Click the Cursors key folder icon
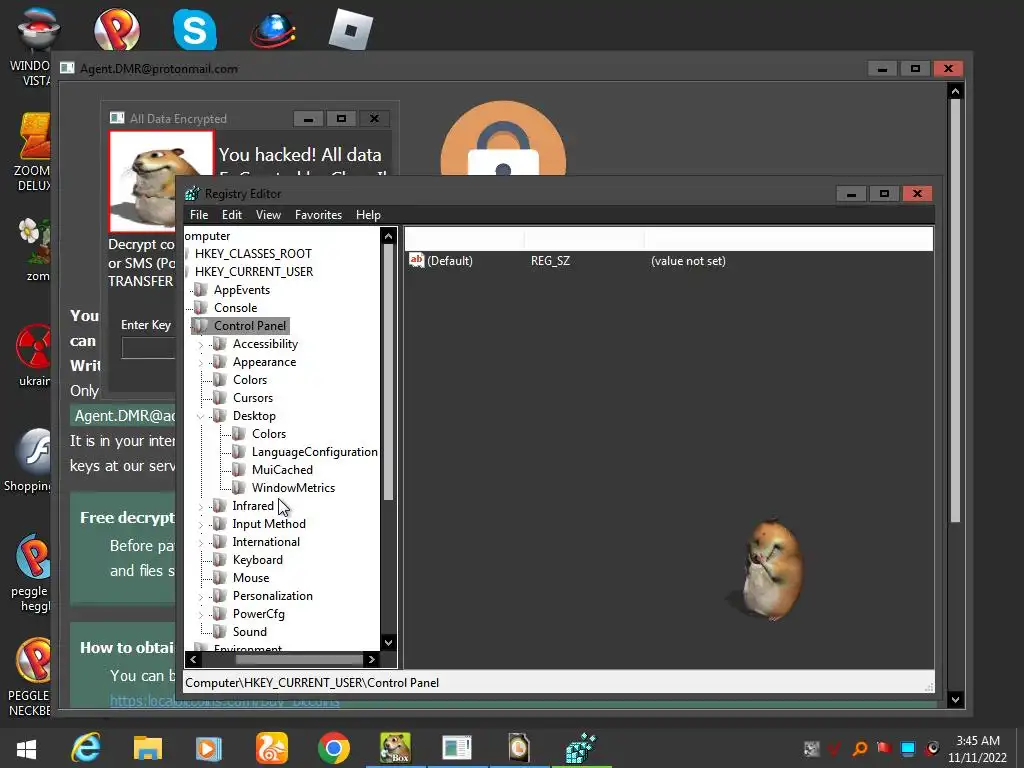This screenshot has height=768, width=1024. [x=219, y=398]
